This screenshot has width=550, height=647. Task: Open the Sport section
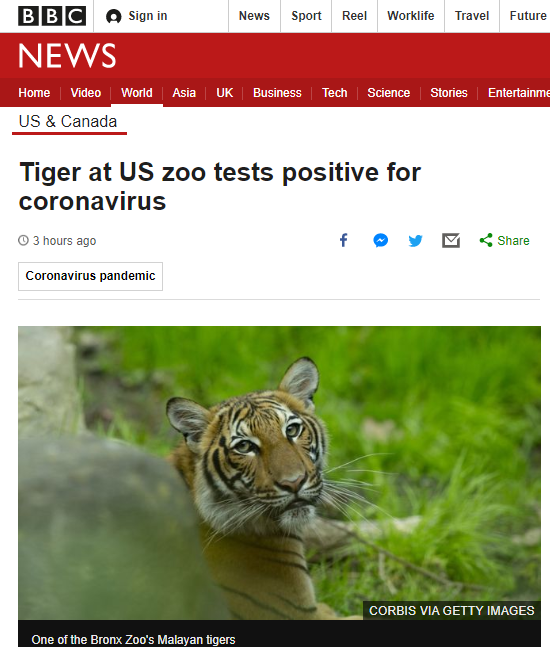306,16
